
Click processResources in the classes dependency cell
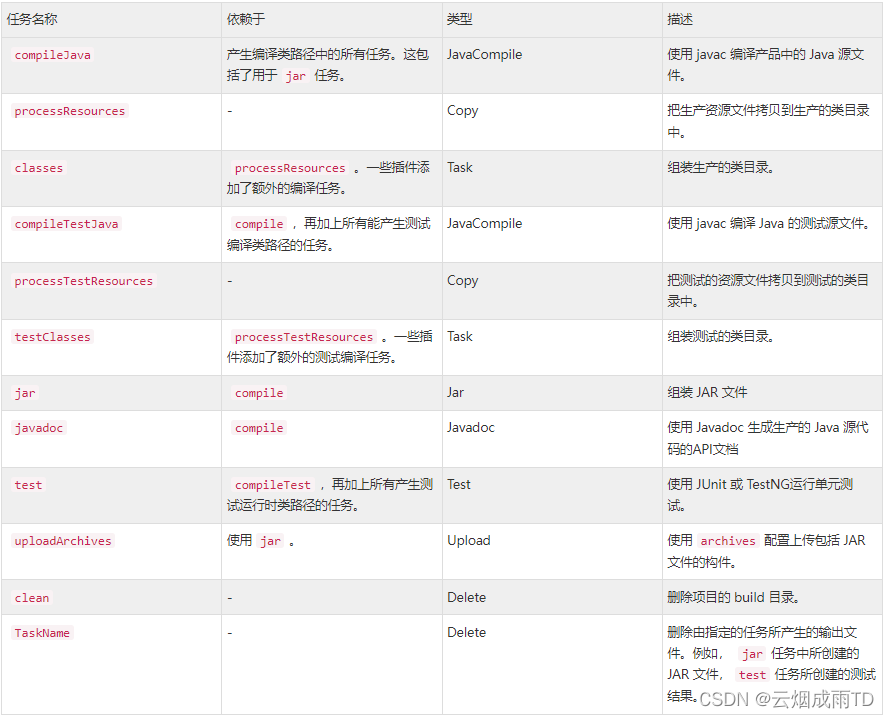(290, 168)
